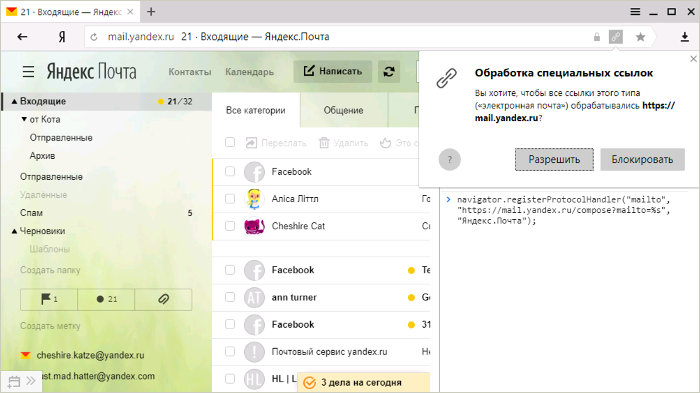Check the Cheshire Cat message checkbox
700x393 pixels.
[x=230, y=226]
